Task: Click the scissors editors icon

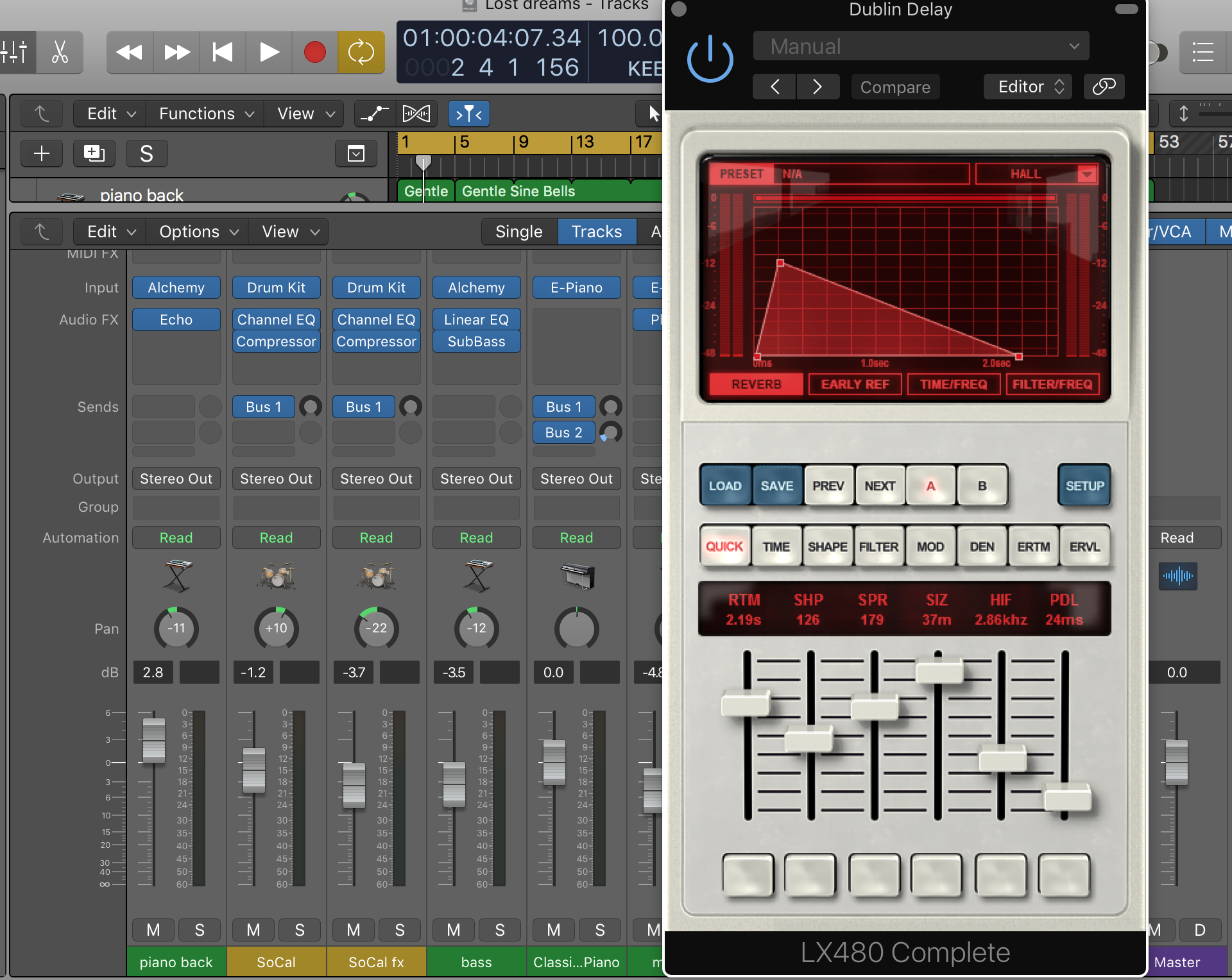Action: pyautogui.click(x=60, y=52)
